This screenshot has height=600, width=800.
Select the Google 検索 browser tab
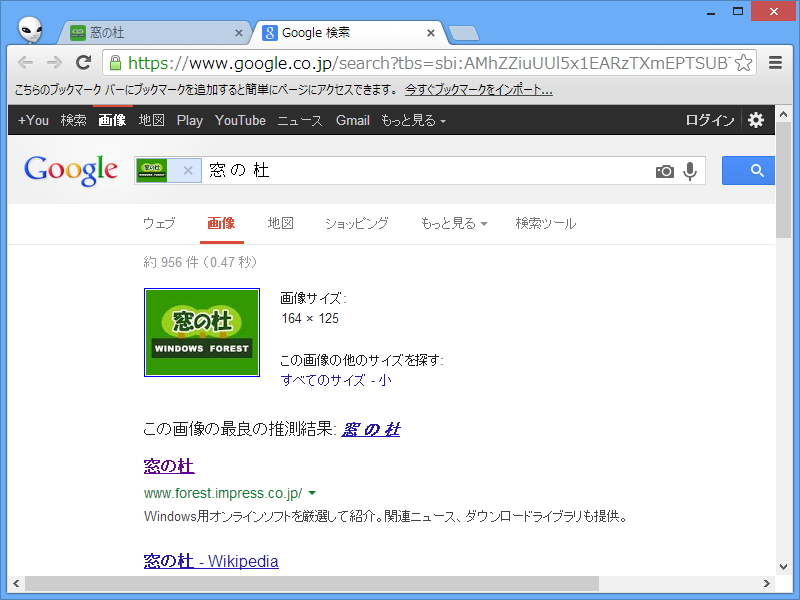pos(349,33)
